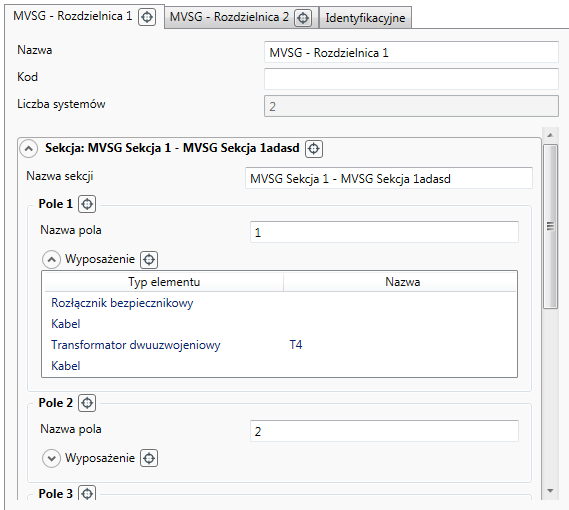Click Nazwa pola field containing 2
The width and height of the screenshot is (569, 510).
[x=384, y=431]
